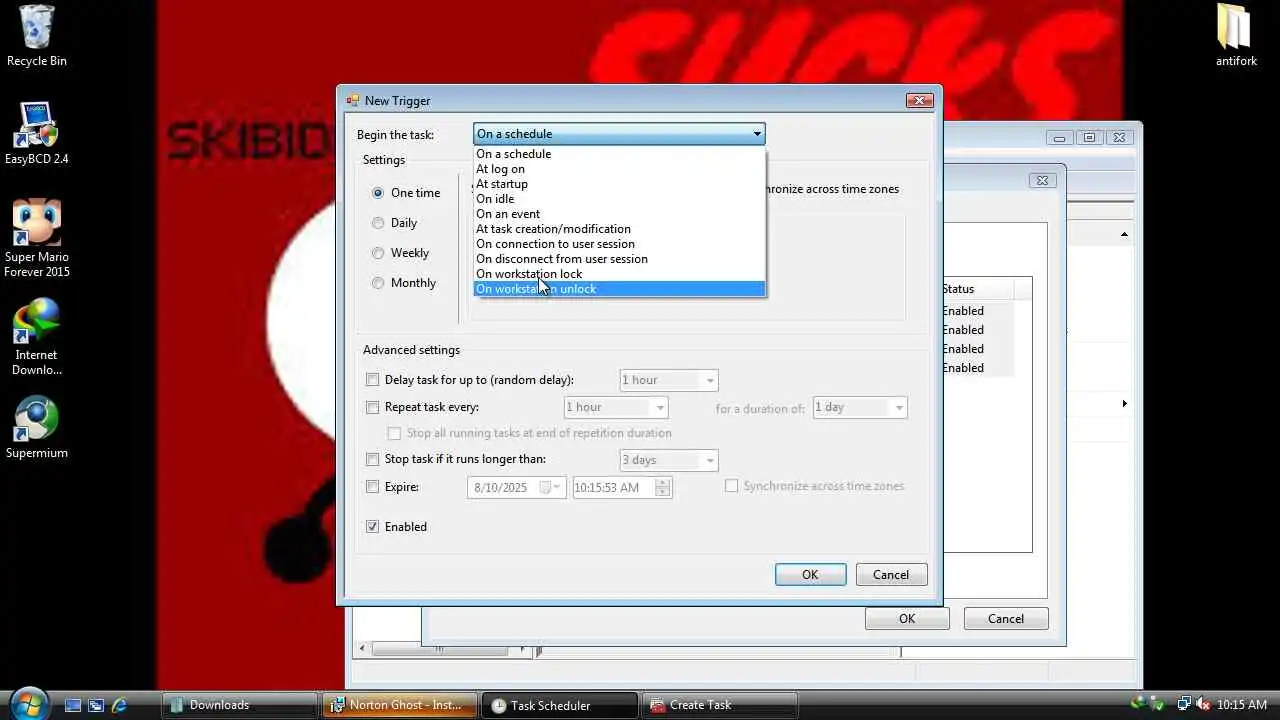Open for a duration of 1 day dropdown
1280x720 pixels.
pyautogui.click(x=860, y=407)
